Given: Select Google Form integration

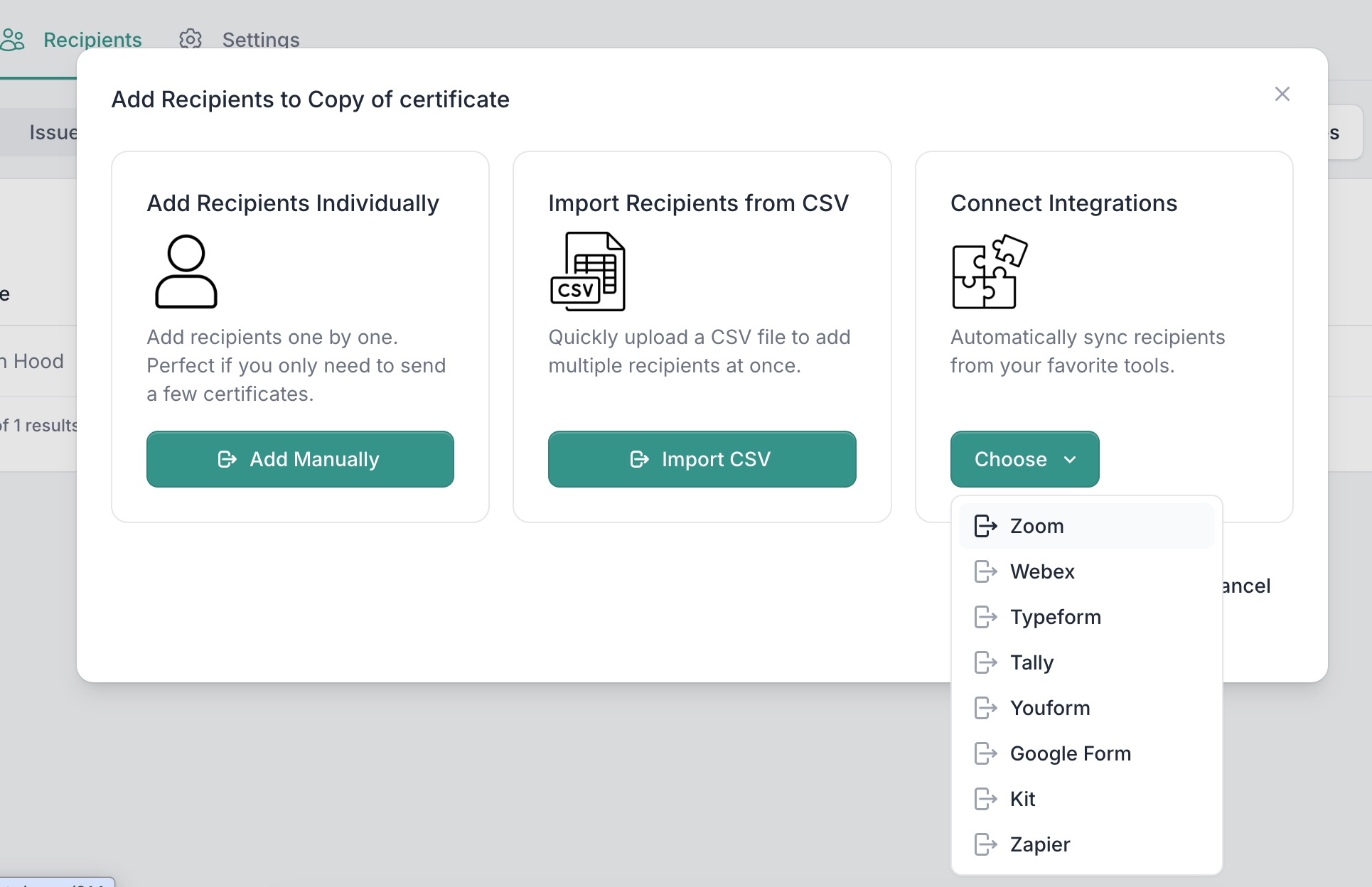Looking at the screenshot, I should [x=1086, y=753].
